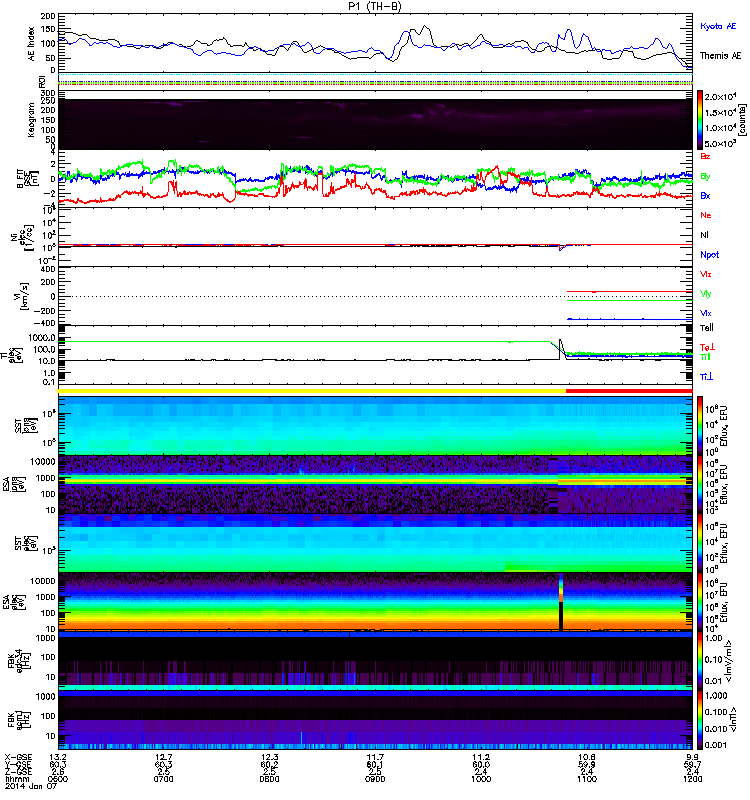Click the red Bz legend label

(705, 156)
